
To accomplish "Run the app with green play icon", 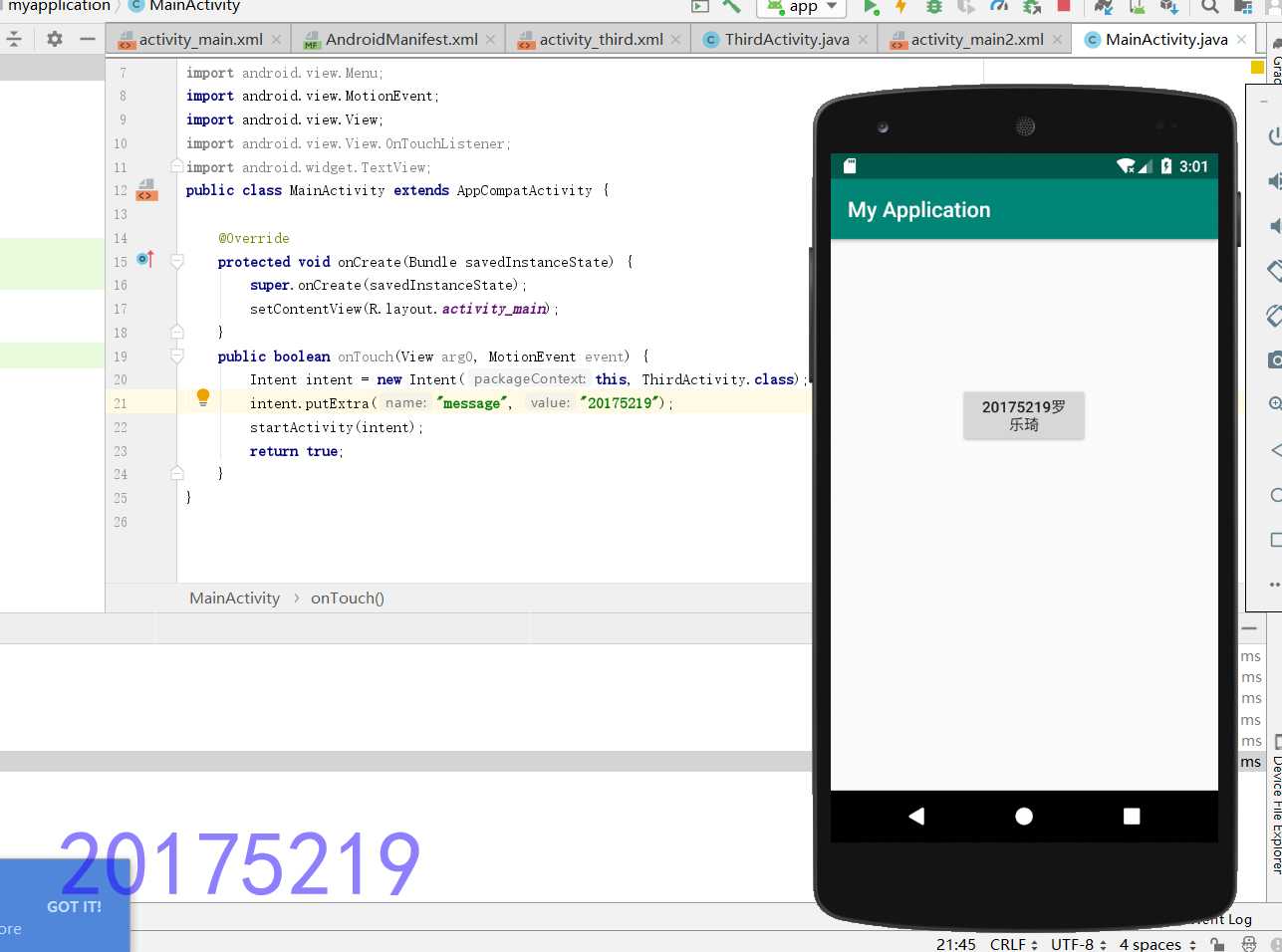I will [x=871, y=7].
